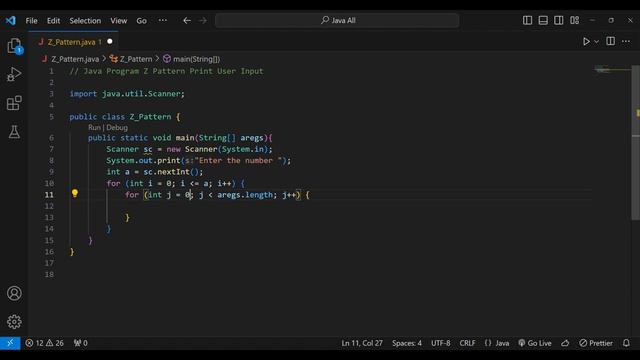Viewport: 640px width, 360px height.
Task: Click line number 17 in gutter
Action: pyautogui.click(x=49, y=263)
